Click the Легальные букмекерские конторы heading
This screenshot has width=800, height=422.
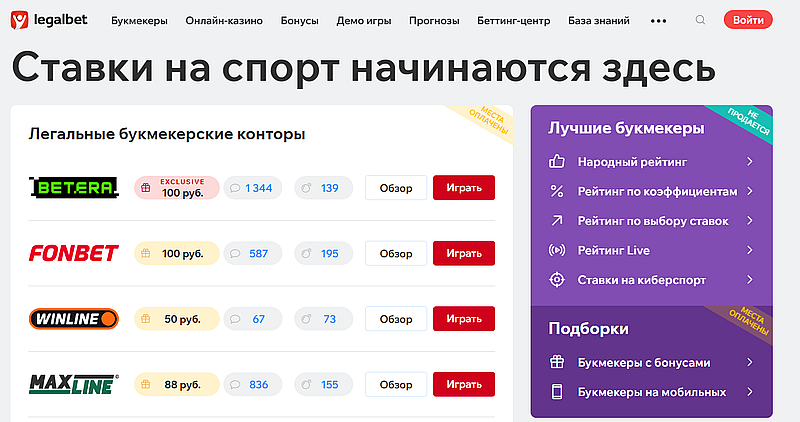(x=167, y=134)
